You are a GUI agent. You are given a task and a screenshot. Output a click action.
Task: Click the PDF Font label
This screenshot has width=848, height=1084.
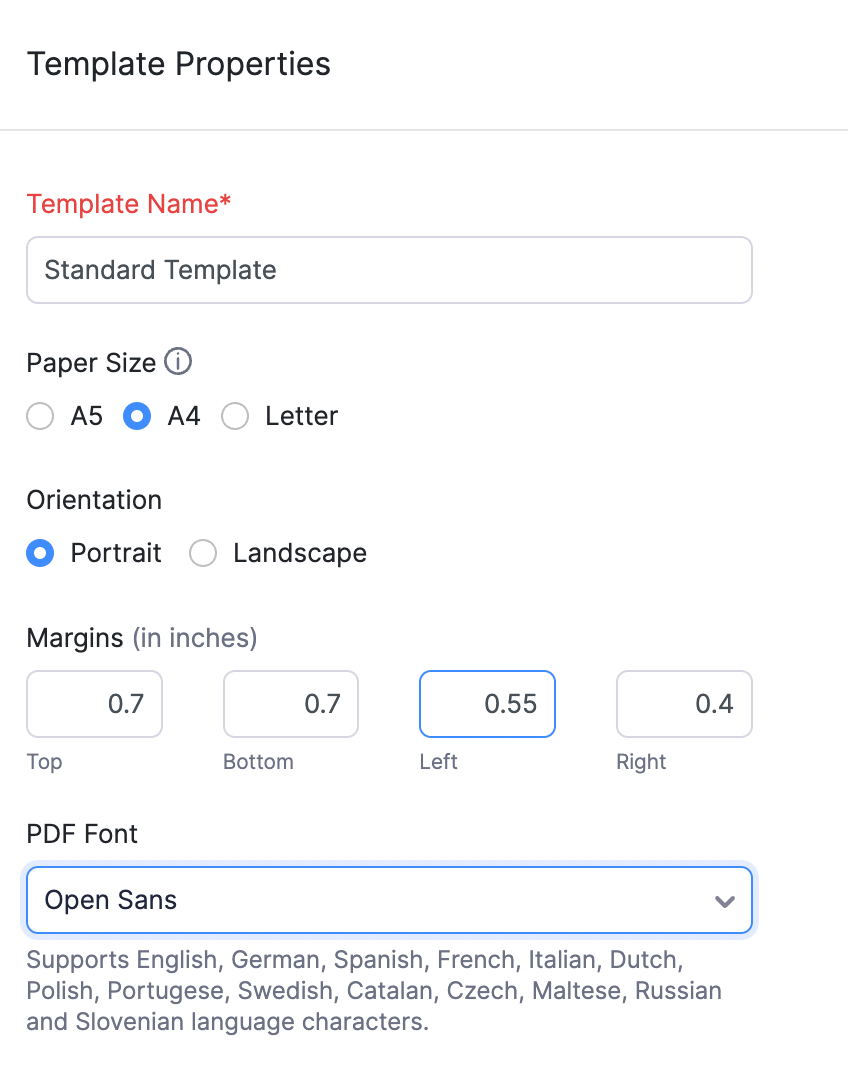82,834
